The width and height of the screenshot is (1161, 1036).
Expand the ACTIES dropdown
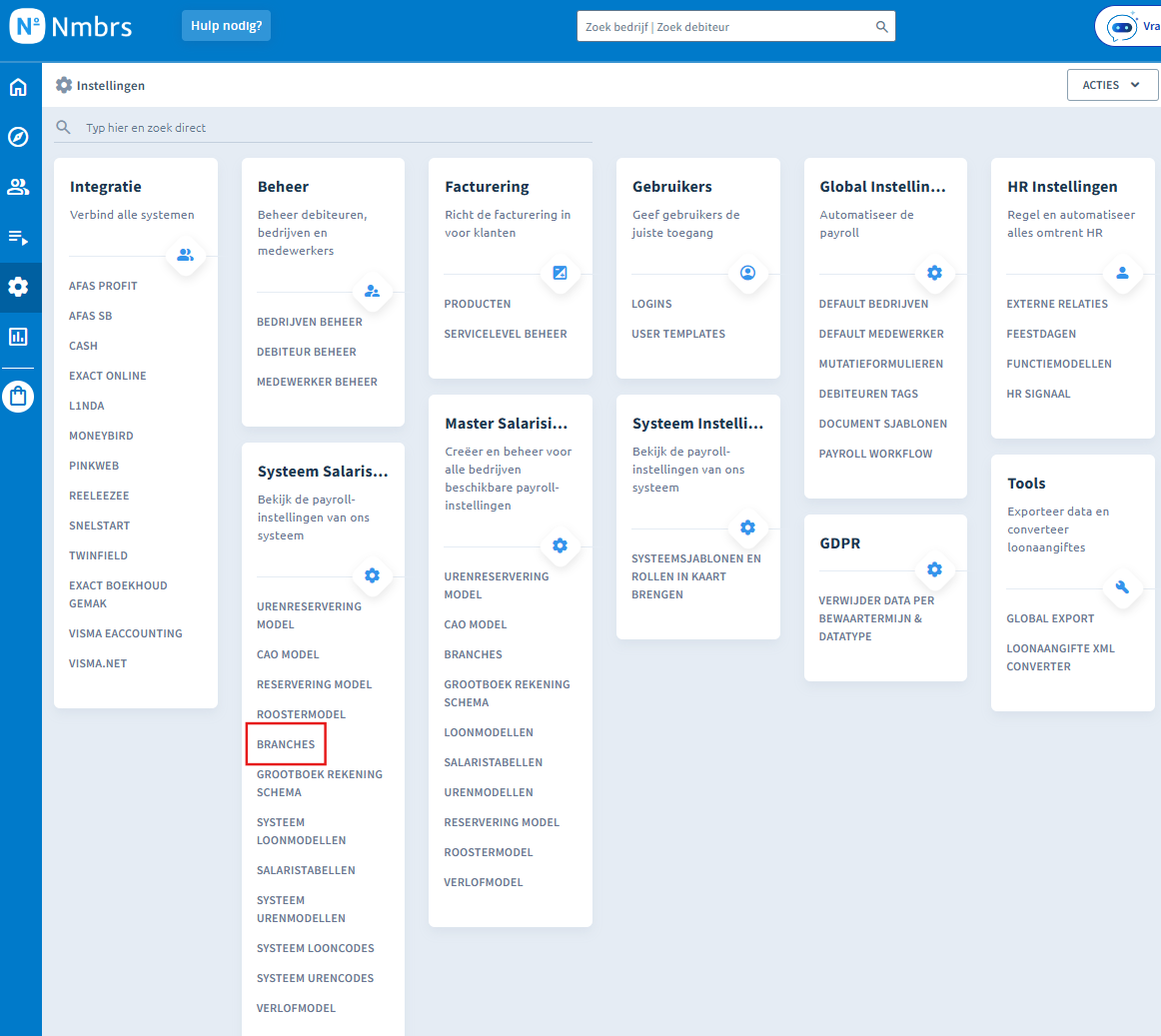pos(1112,85)
